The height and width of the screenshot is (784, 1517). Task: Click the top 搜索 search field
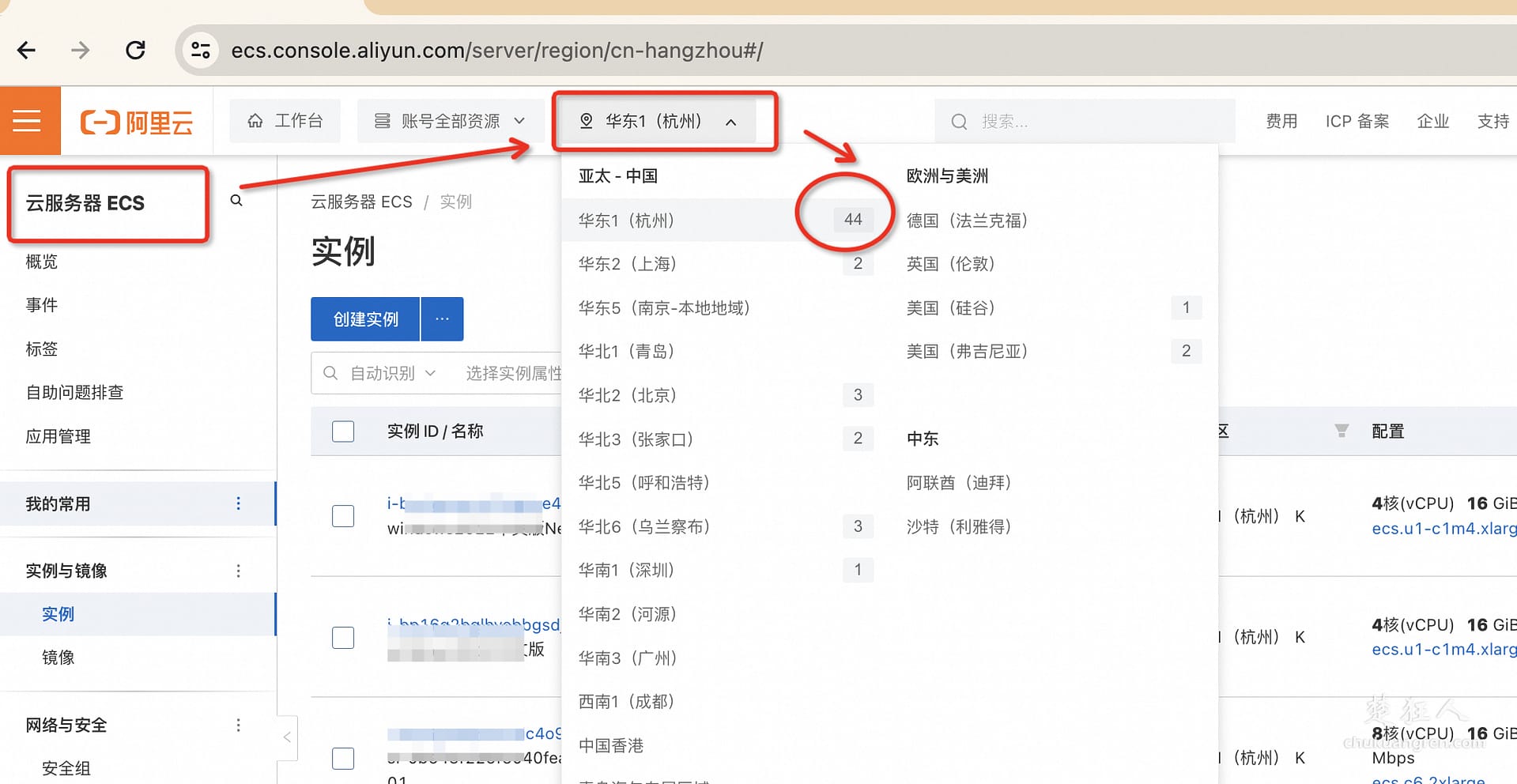pos(1083,122)
